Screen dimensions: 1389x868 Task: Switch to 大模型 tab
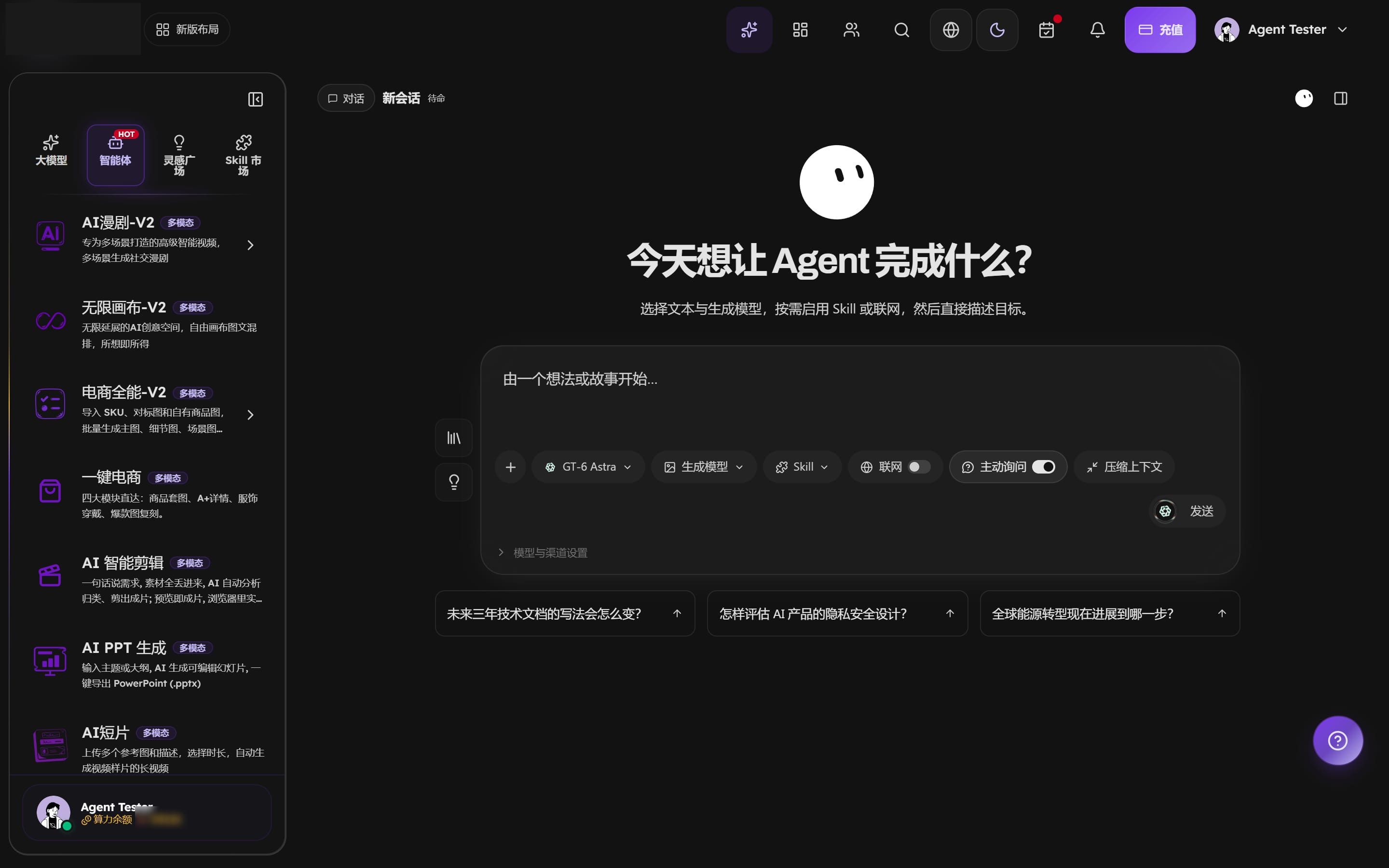pos(51,155)
